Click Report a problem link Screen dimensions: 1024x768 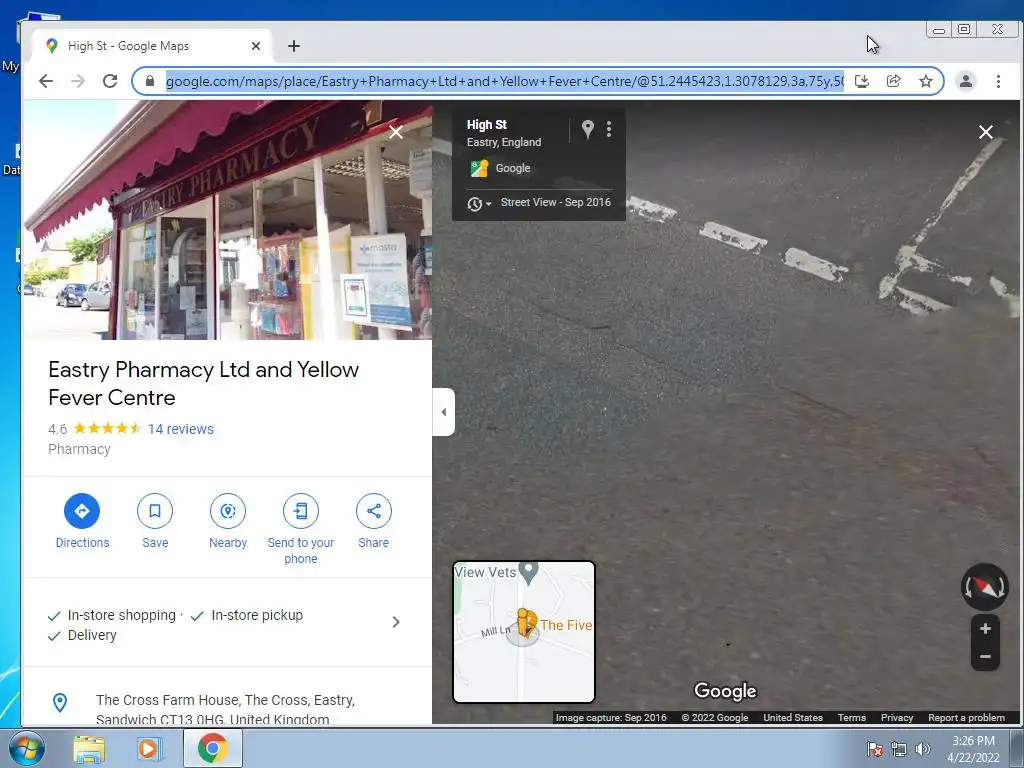coord(967,717)
